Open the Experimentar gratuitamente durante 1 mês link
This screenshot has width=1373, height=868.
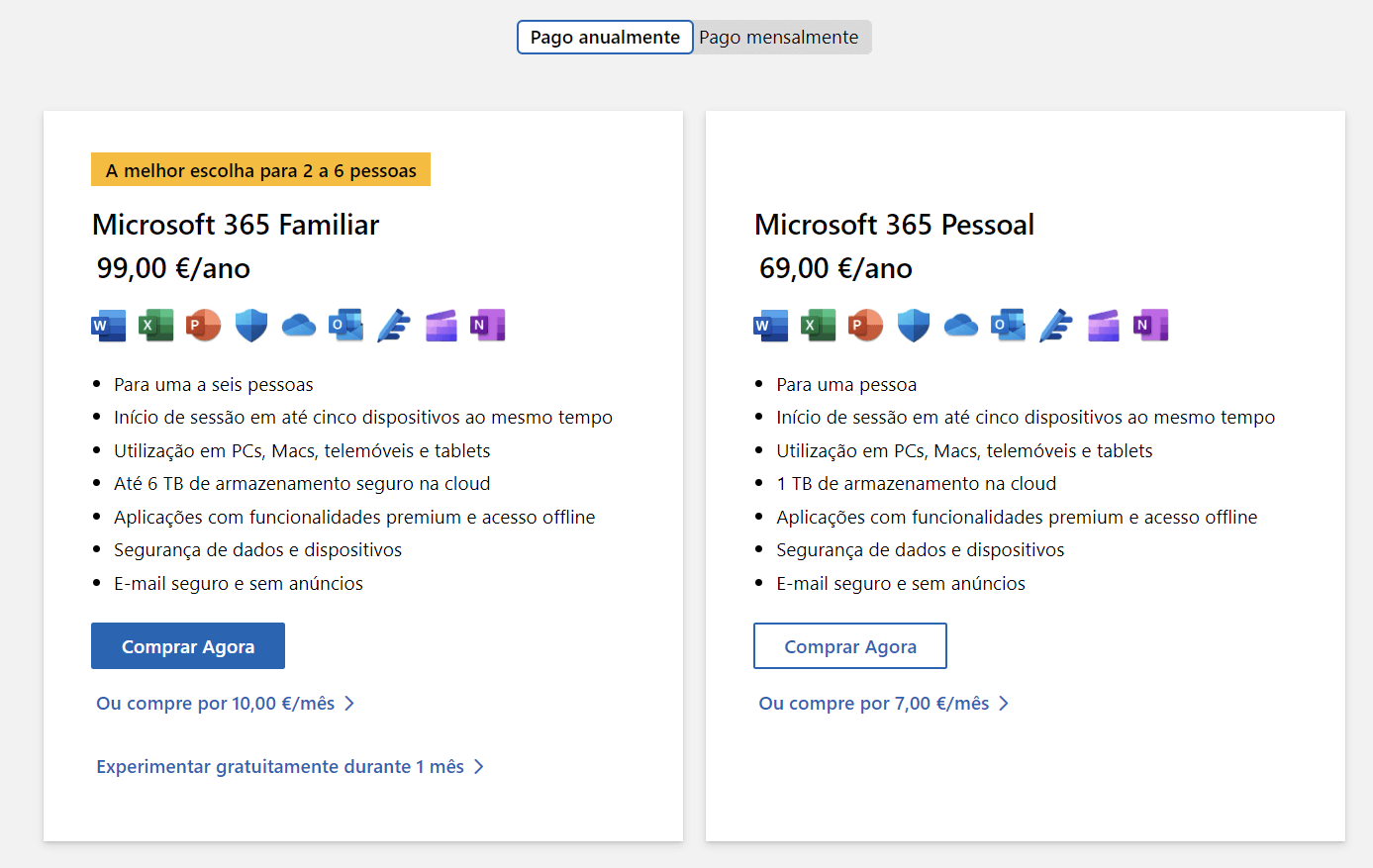[277, 766]
